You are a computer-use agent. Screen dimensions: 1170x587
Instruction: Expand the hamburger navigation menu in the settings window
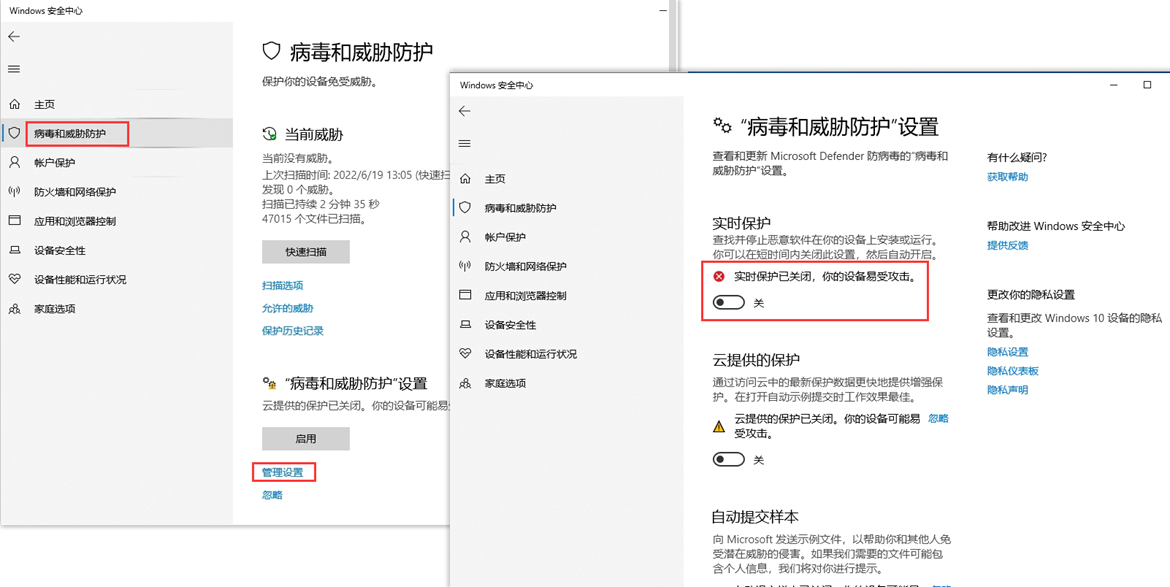click(x=464, y=144)
